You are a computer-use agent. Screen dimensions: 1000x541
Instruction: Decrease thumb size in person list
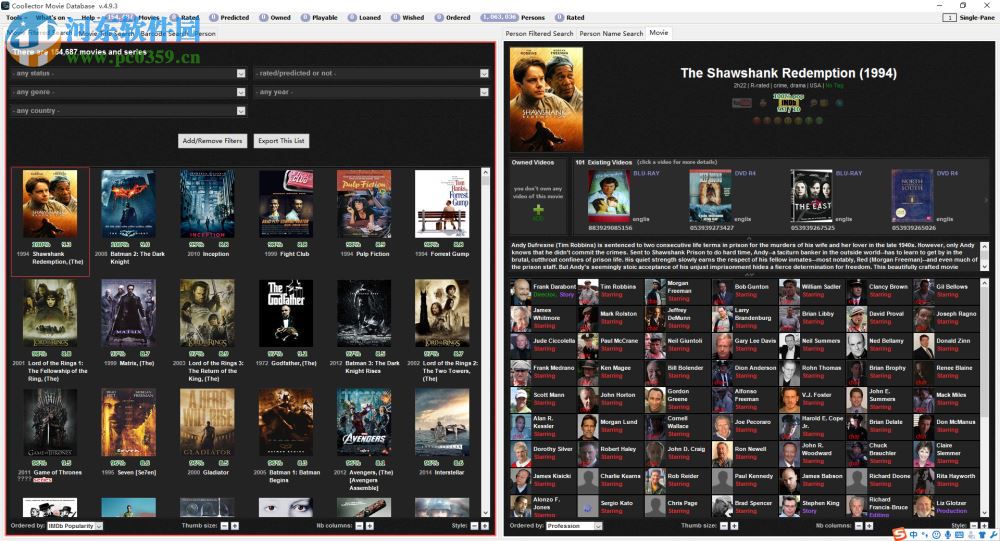tap(723, 526)
